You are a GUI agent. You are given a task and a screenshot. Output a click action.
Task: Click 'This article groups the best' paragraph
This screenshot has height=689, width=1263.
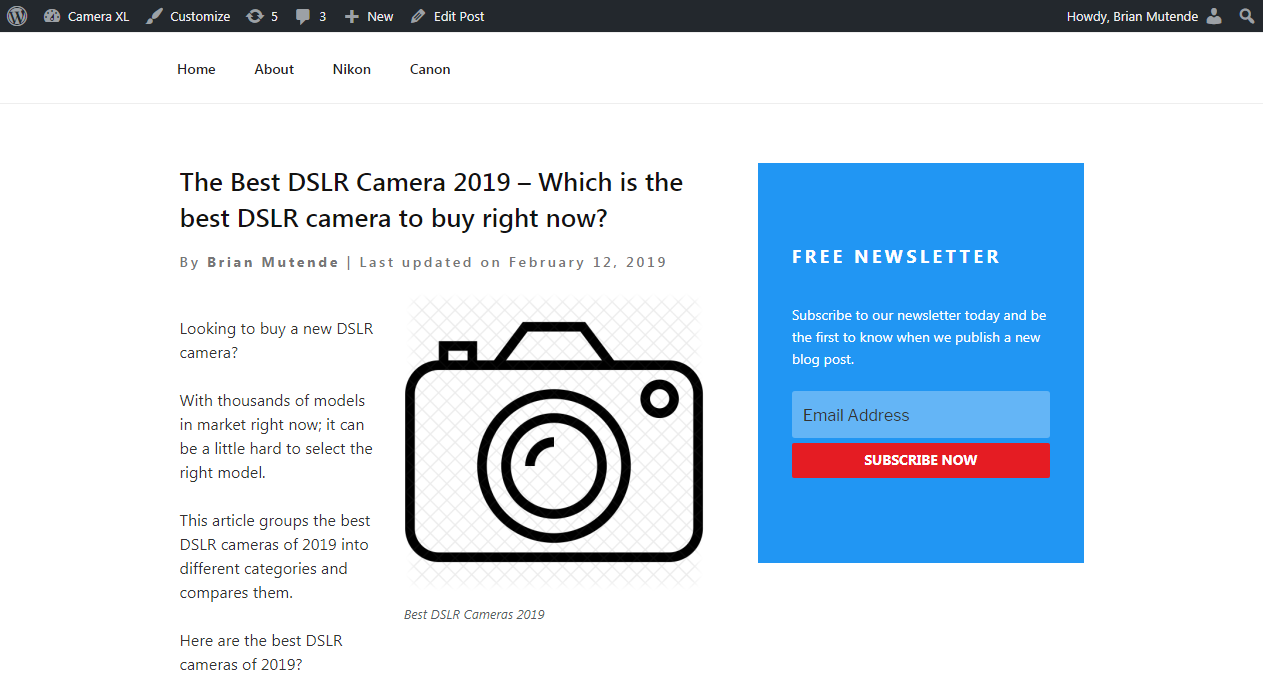[x=275, y=556]
